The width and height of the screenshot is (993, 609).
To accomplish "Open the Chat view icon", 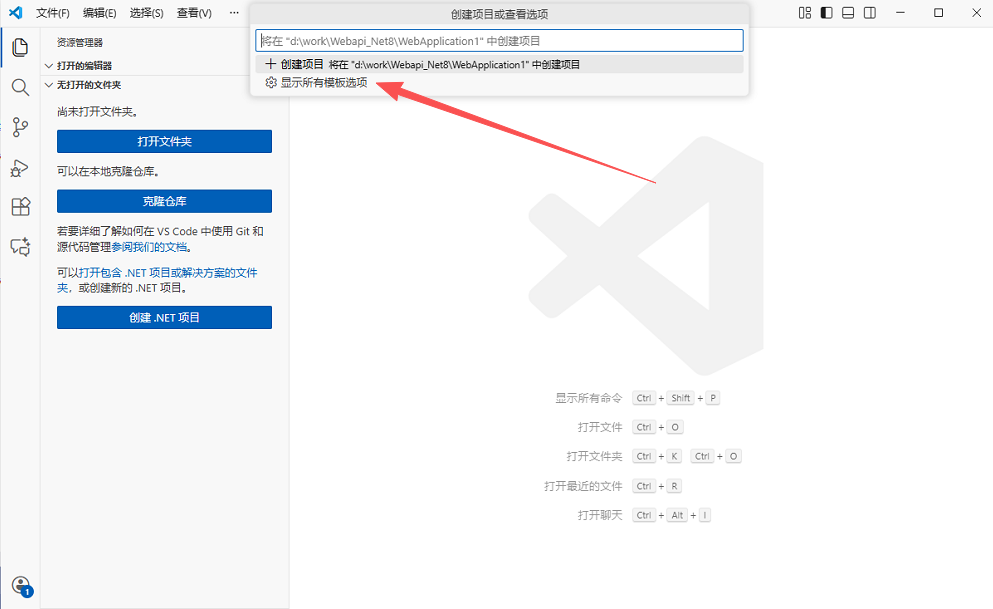I will click(x=20, y=246).
